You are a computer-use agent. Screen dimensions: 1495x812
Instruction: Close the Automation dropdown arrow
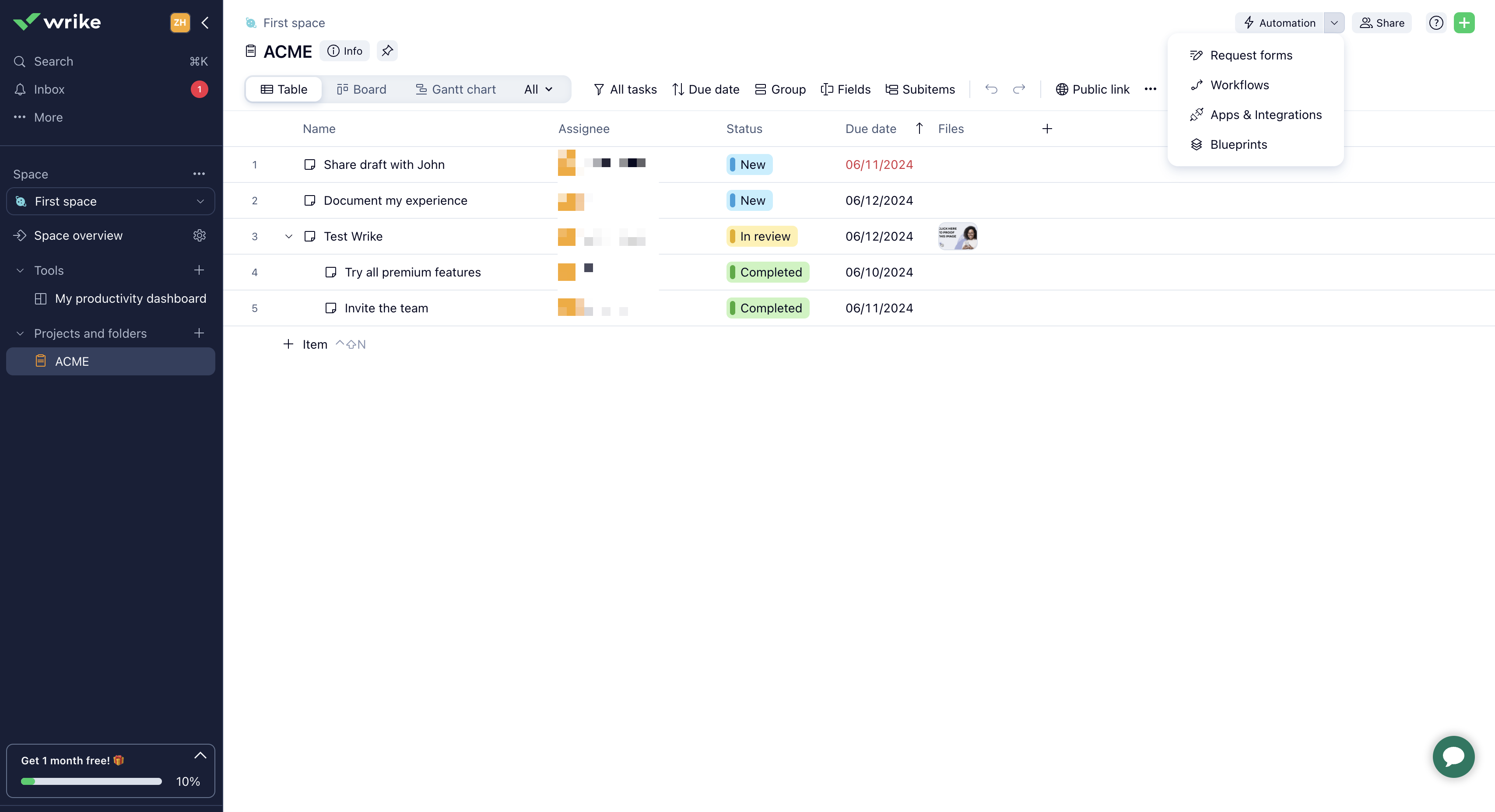(x=1334, y=23)
